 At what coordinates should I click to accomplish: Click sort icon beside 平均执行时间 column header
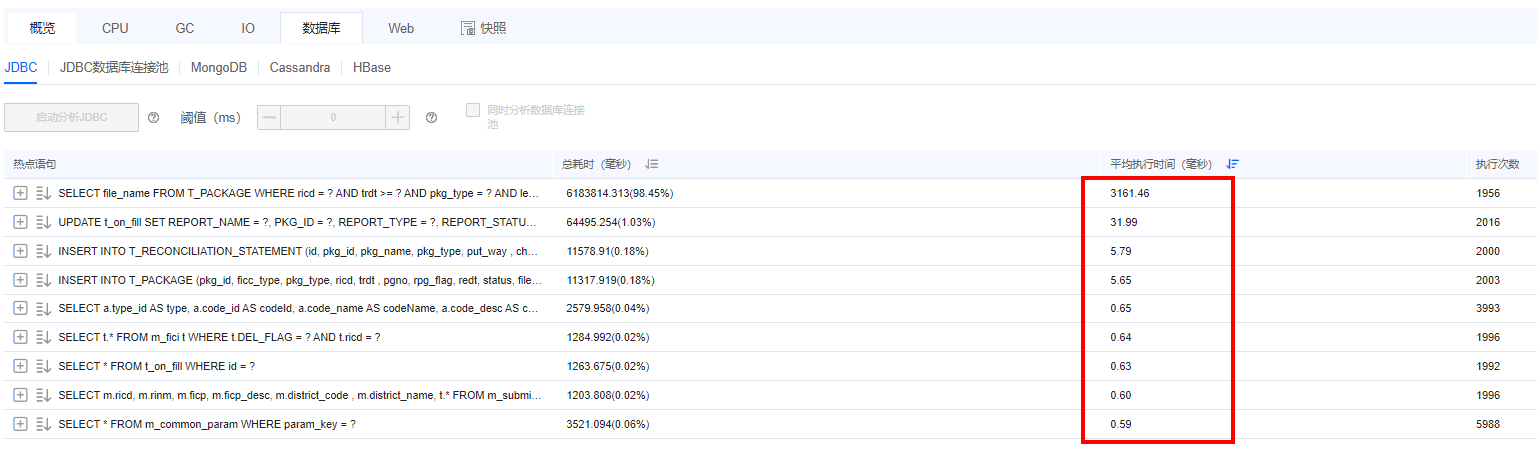[1232, 164]
